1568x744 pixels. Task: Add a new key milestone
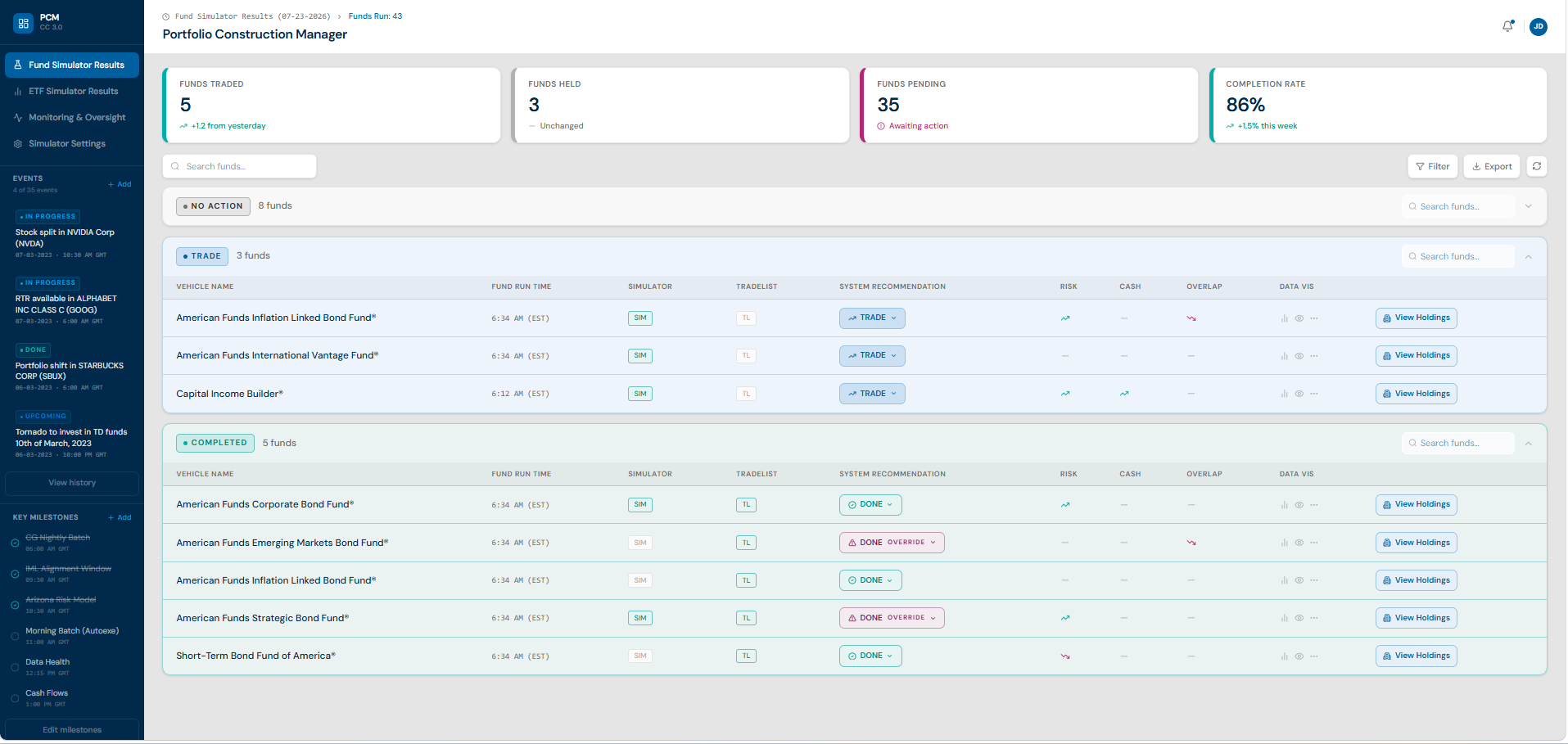[120, 517]
